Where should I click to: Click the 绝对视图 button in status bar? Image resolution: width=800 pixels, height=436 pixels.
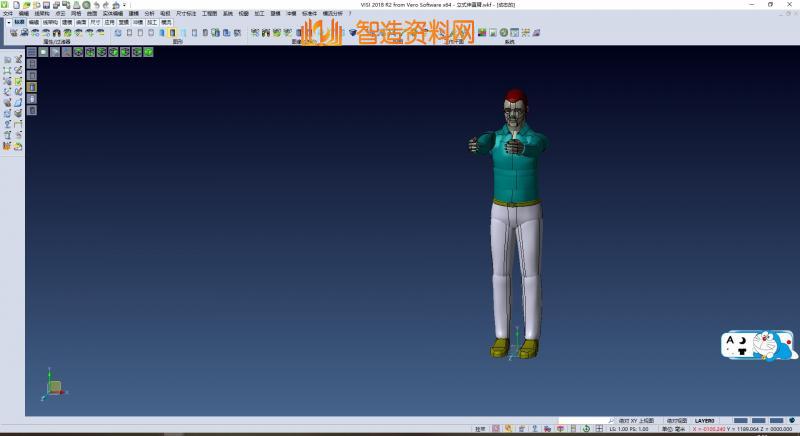click(x=677, y=421)
